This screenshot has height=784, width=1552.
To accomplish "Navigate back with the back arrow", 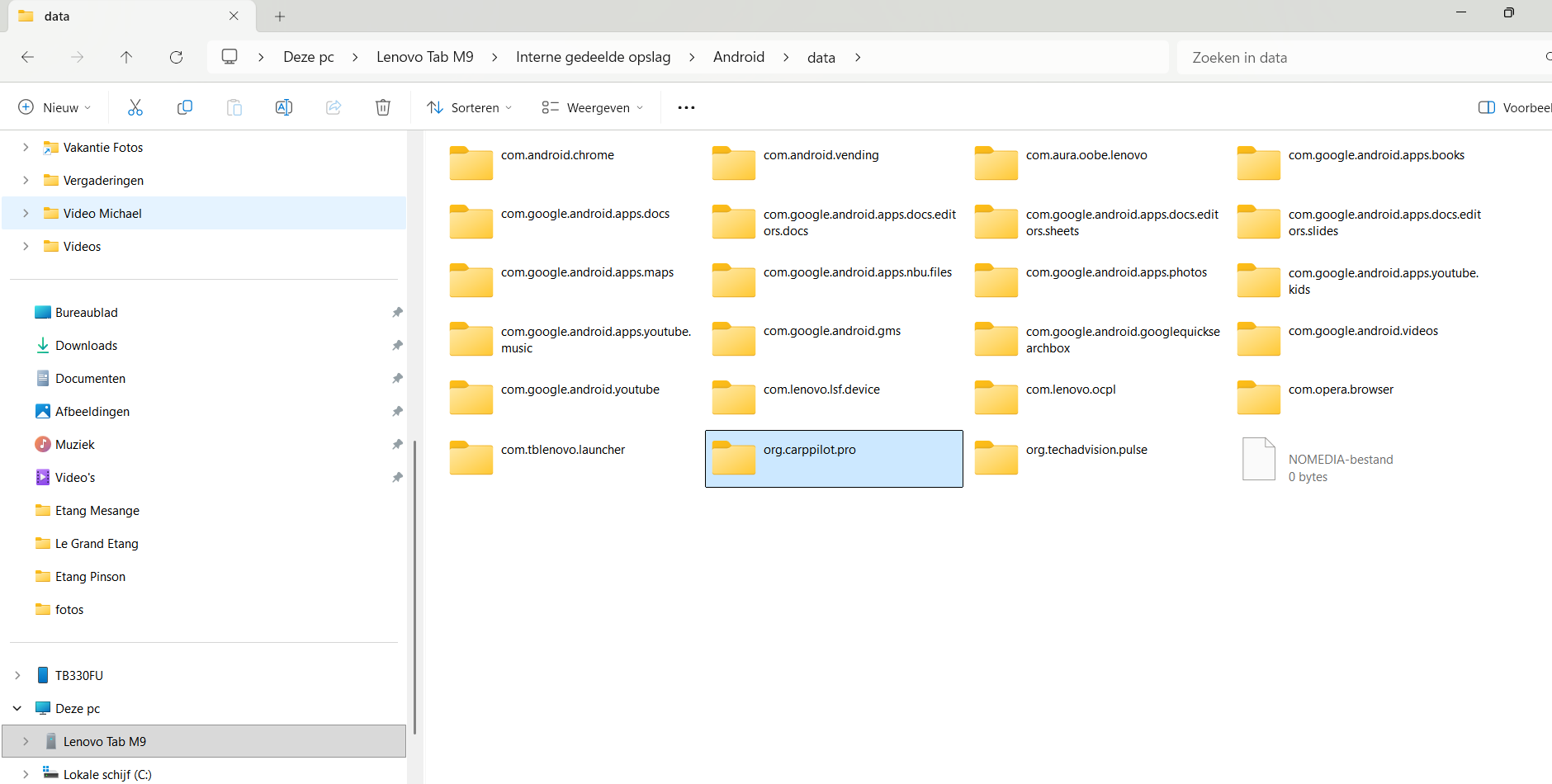I will click(27, 57).
